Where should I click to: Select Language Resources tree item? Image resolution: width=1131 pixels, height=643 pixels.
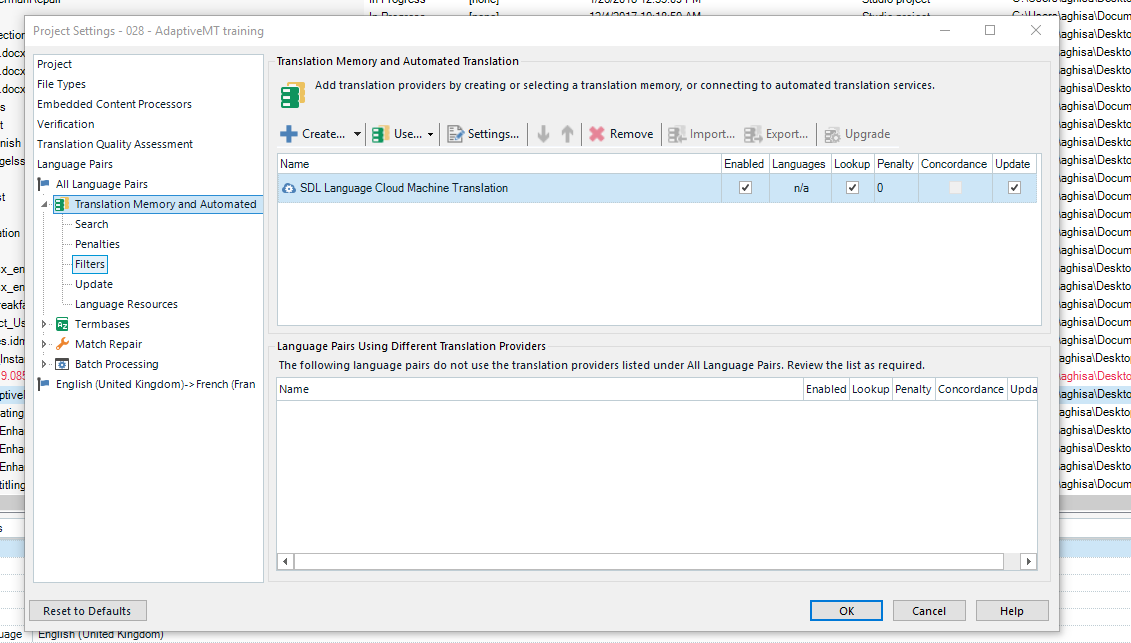[126, 305]
